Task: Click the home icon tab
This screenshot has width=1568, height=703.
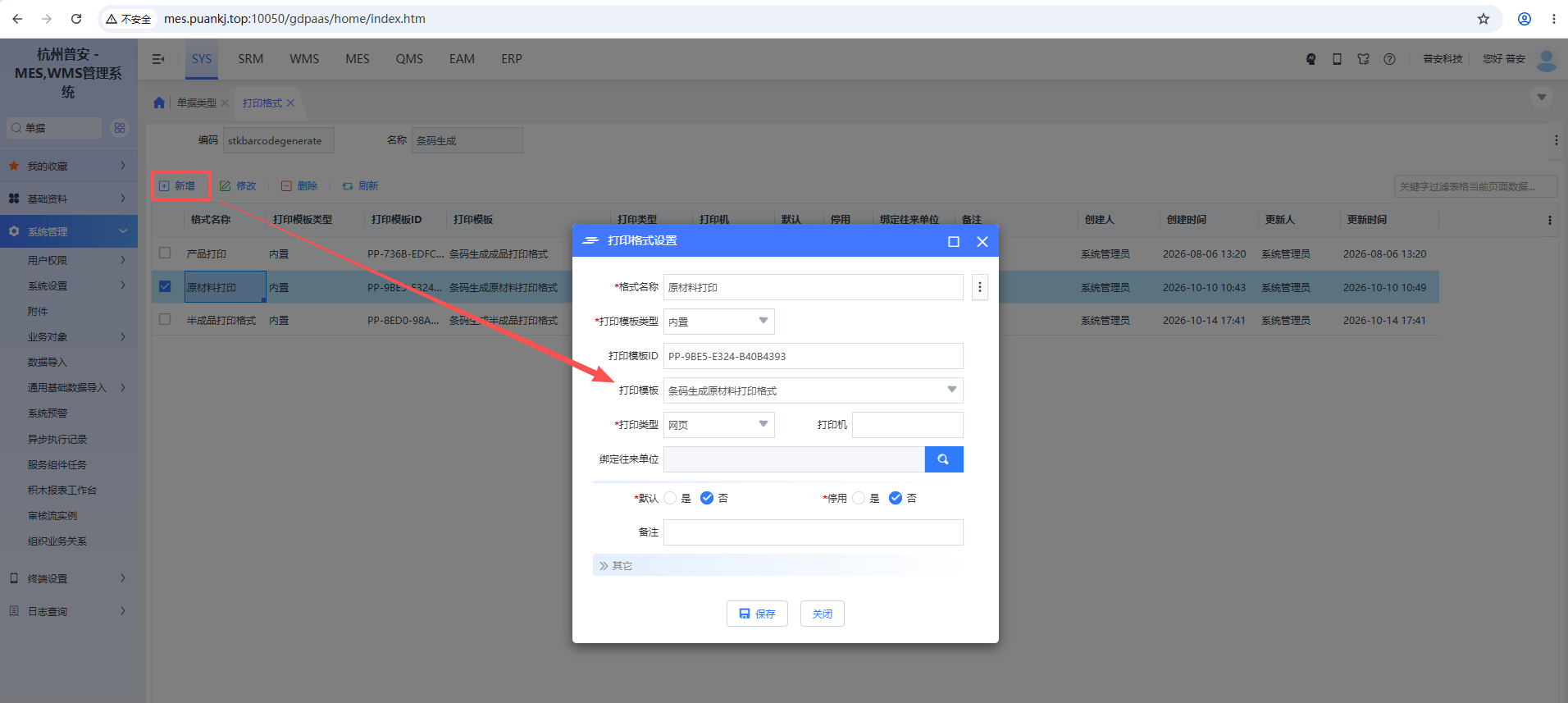Action: pyautogui.click(x=159, y=103)
